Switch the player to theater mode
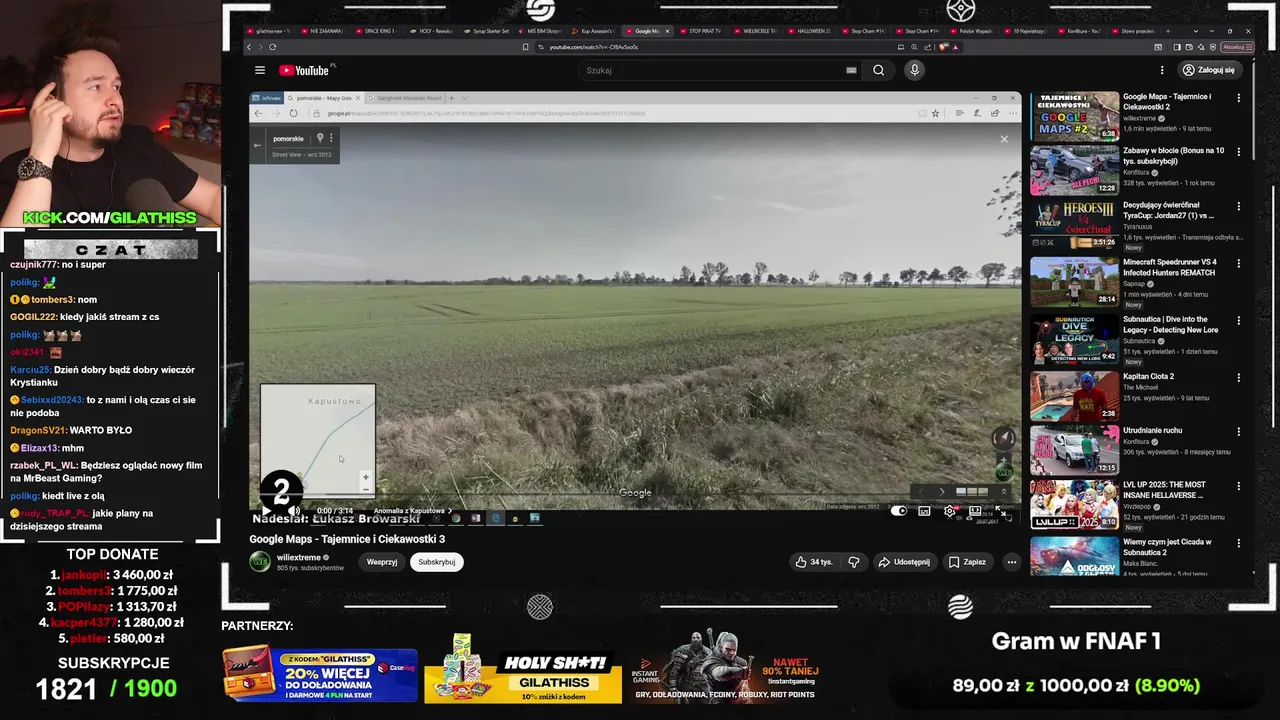1280x720 pixels. tap(975, 511)
